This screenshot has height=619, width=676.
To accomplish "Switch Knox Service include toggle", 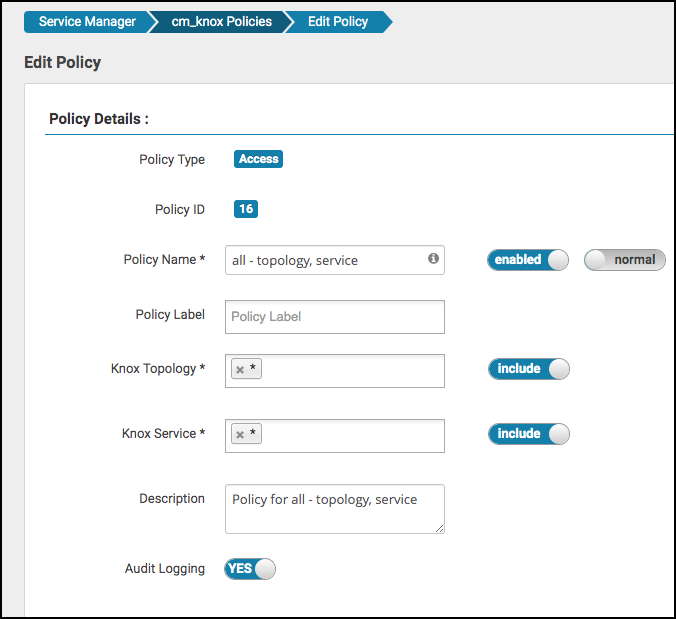I will 528,434.
